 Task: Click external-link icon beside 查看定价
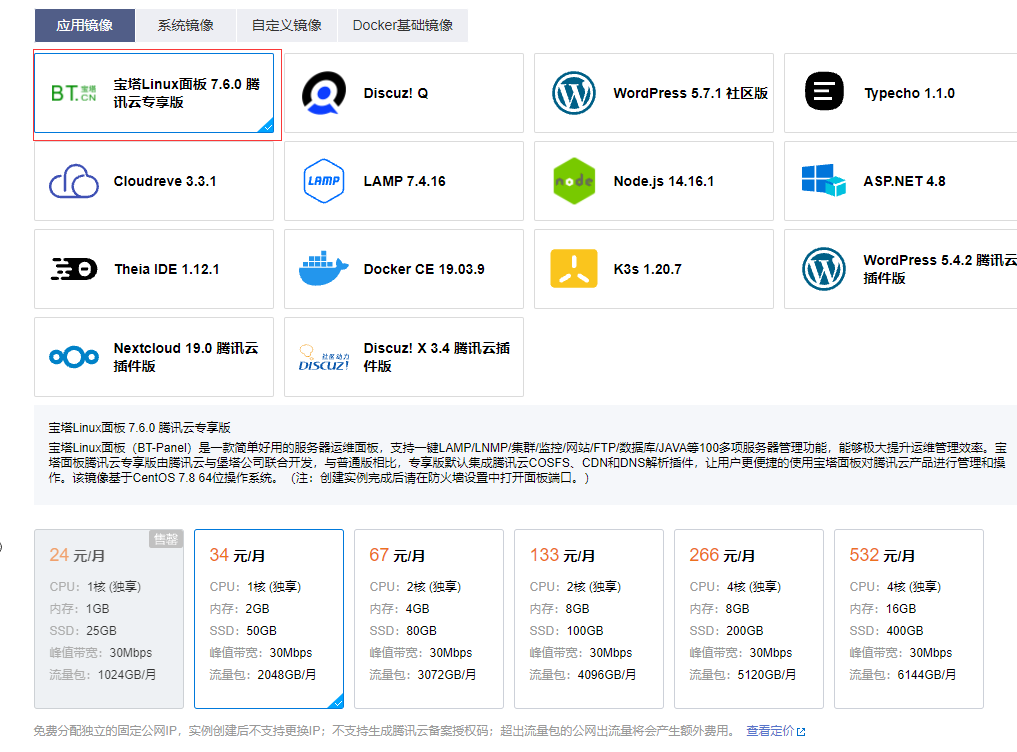[x=801, y=731]
